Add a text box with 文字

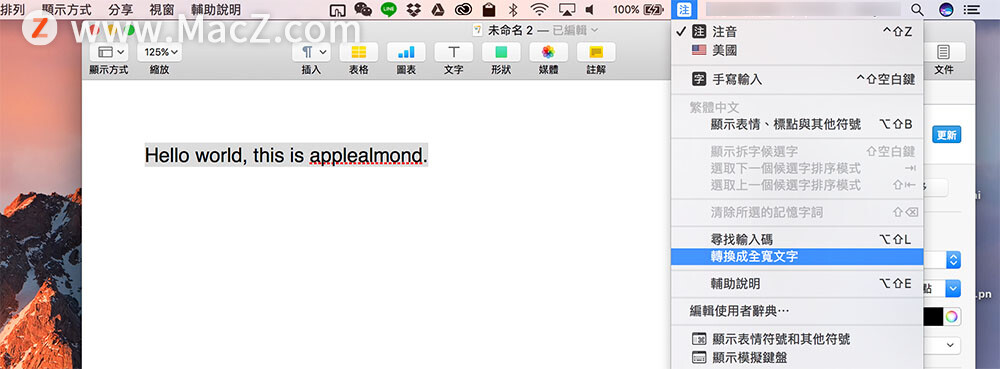453,52
